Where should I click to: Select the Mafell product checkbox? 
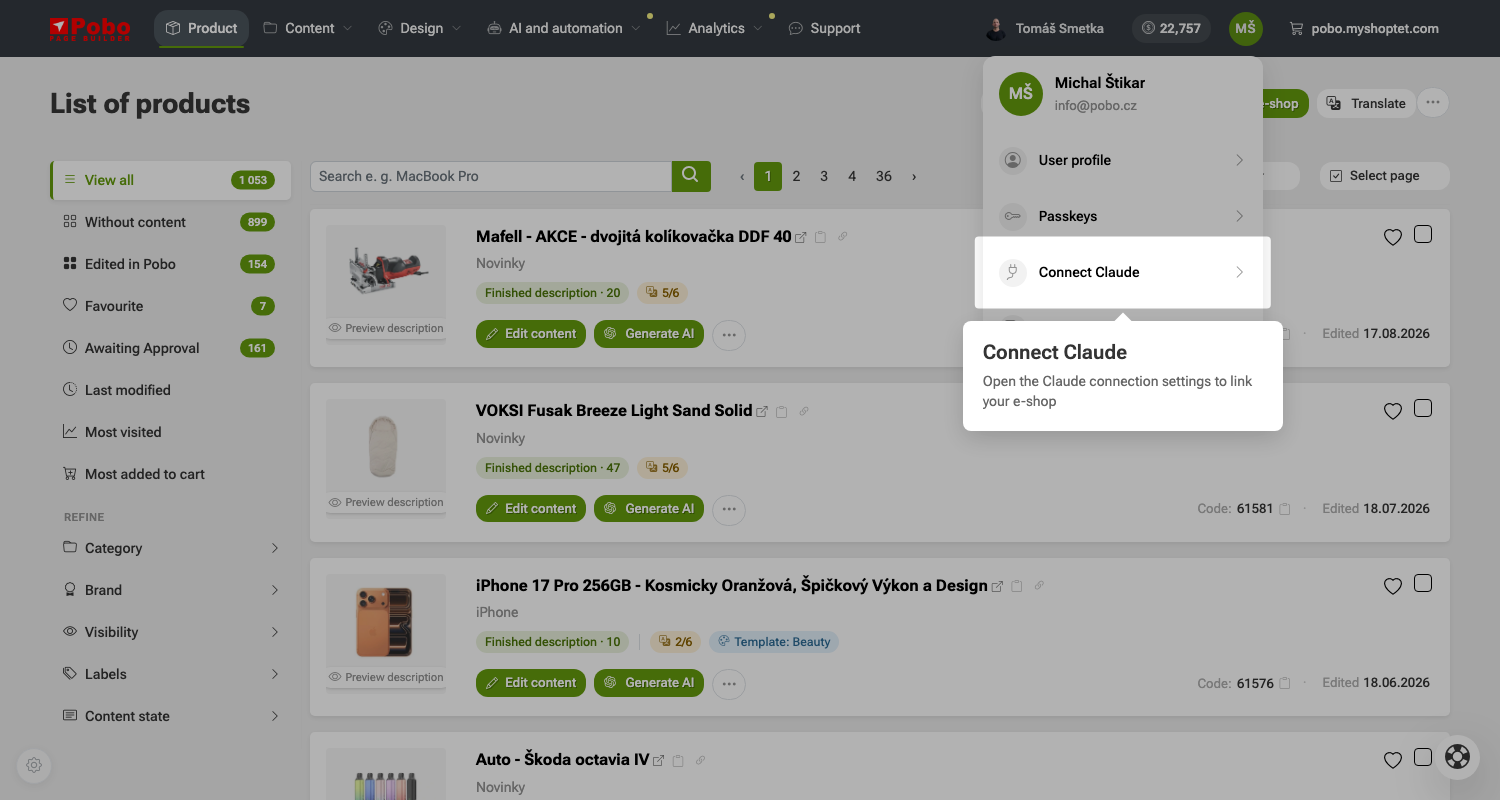pyautogui.click(x=1423, y=234)
